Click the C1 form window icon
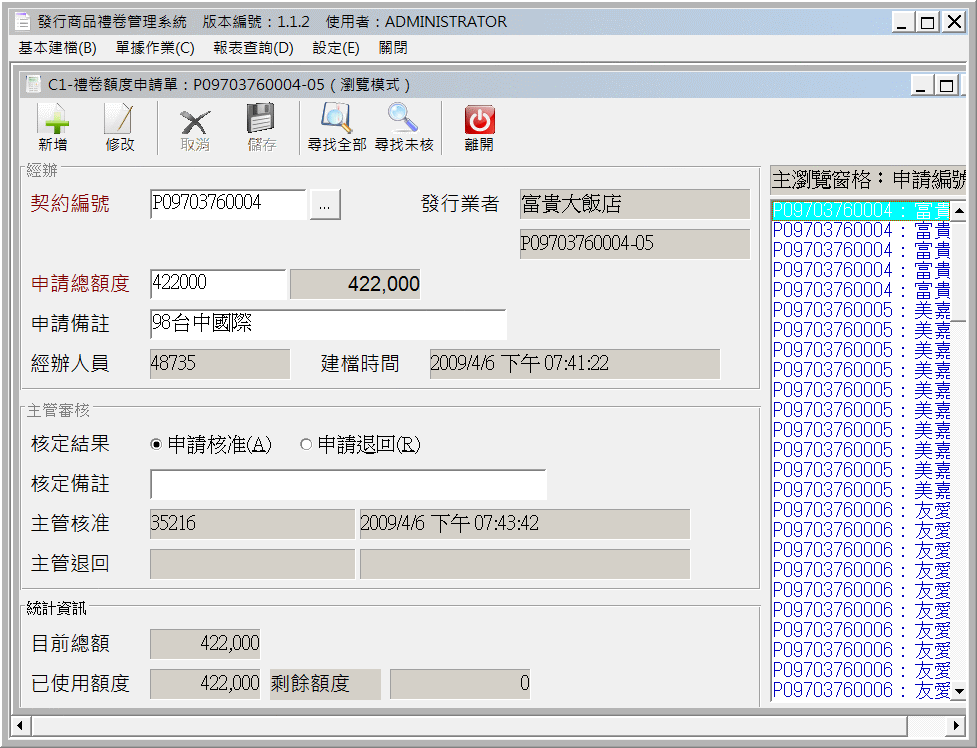Viewport: 977px width, 748px height. 34,84
